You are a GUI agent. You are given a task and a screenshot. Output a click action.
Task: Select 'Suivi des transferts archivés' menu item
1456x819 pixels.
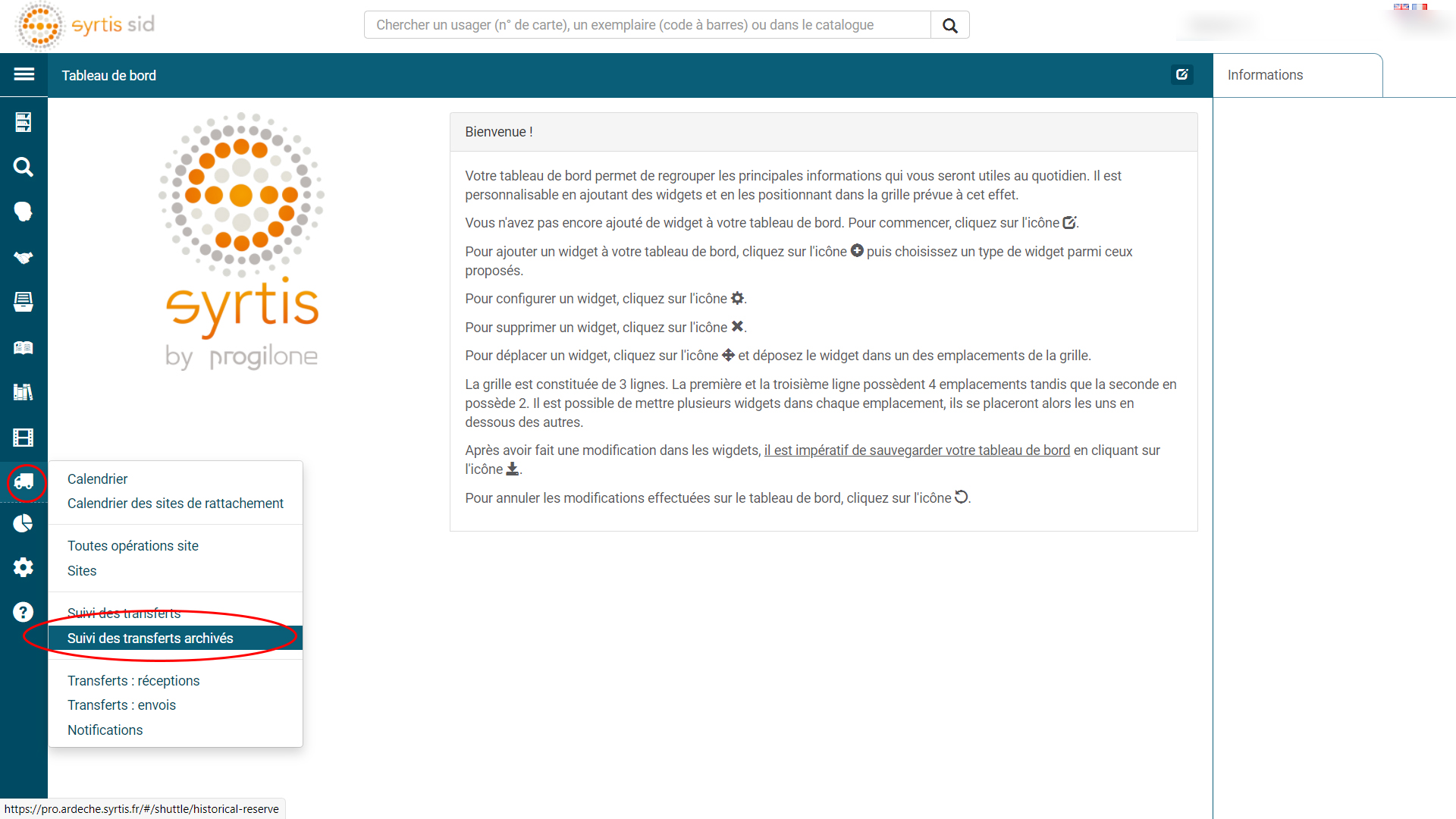point(150,638)
